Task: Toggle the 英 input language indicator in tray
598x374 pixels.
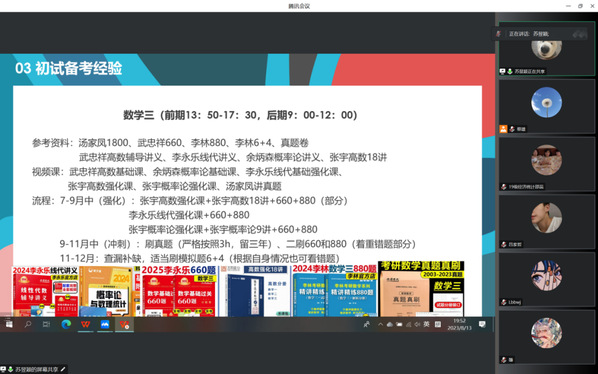Action: (x=426, y=324)
